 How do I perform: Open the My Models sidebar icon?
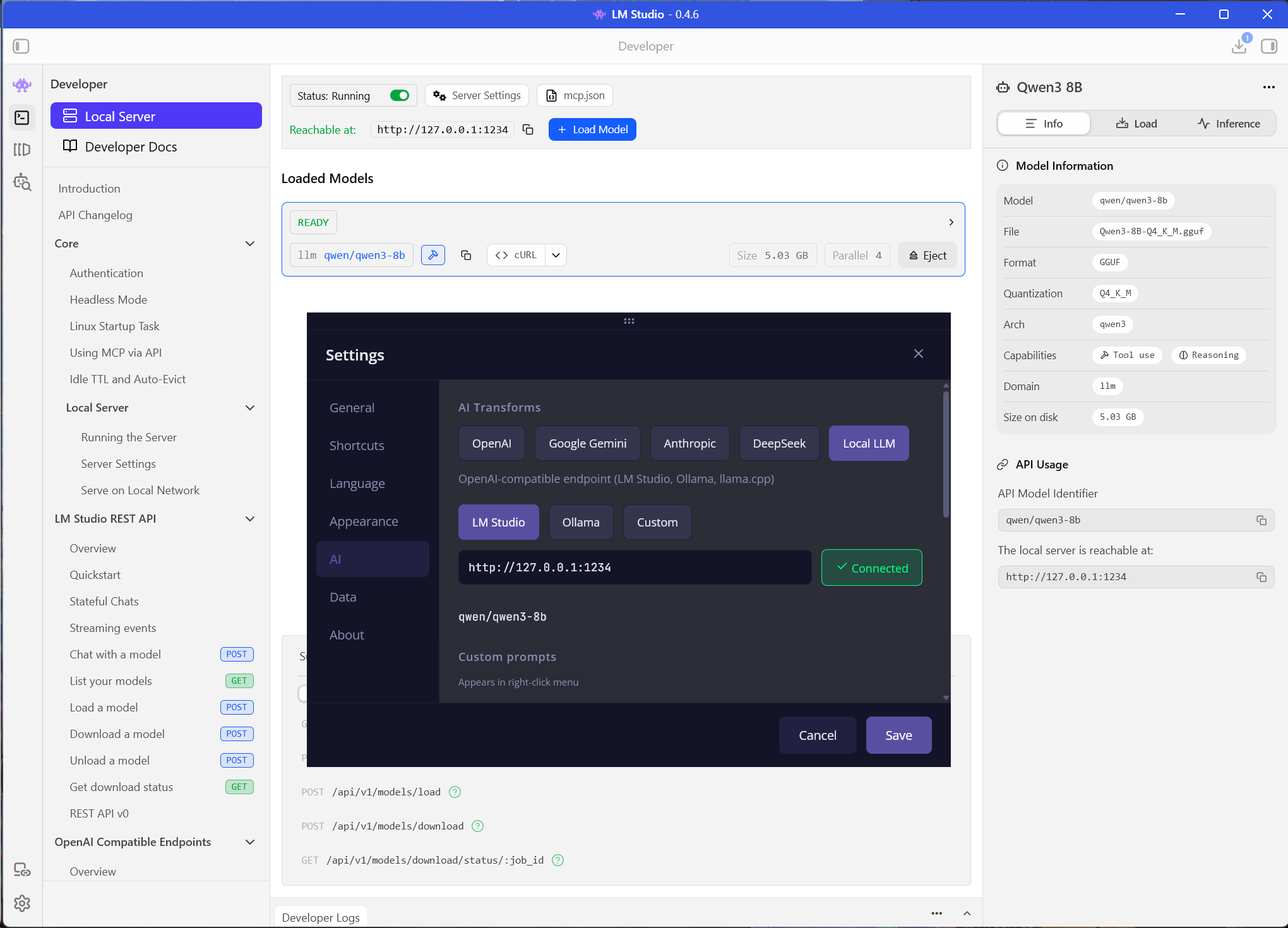(x=22, y=150)
